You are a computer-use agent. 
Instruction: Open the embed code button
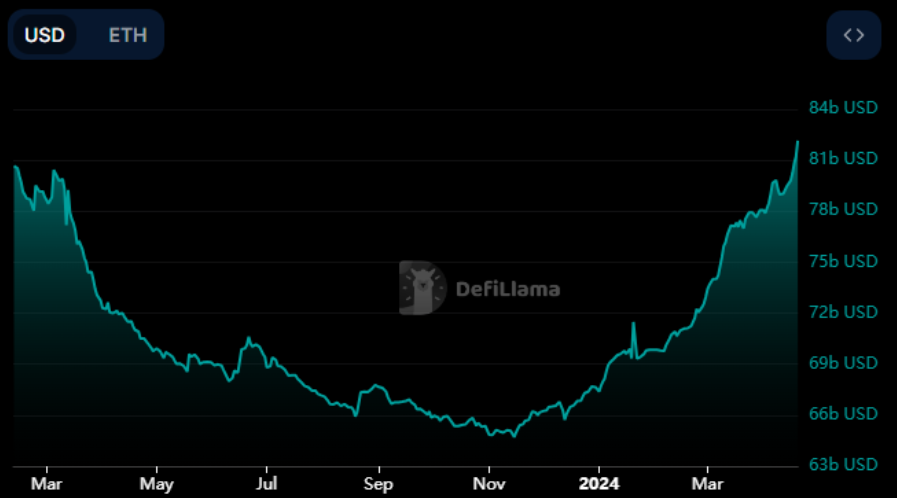coord(854,35)
